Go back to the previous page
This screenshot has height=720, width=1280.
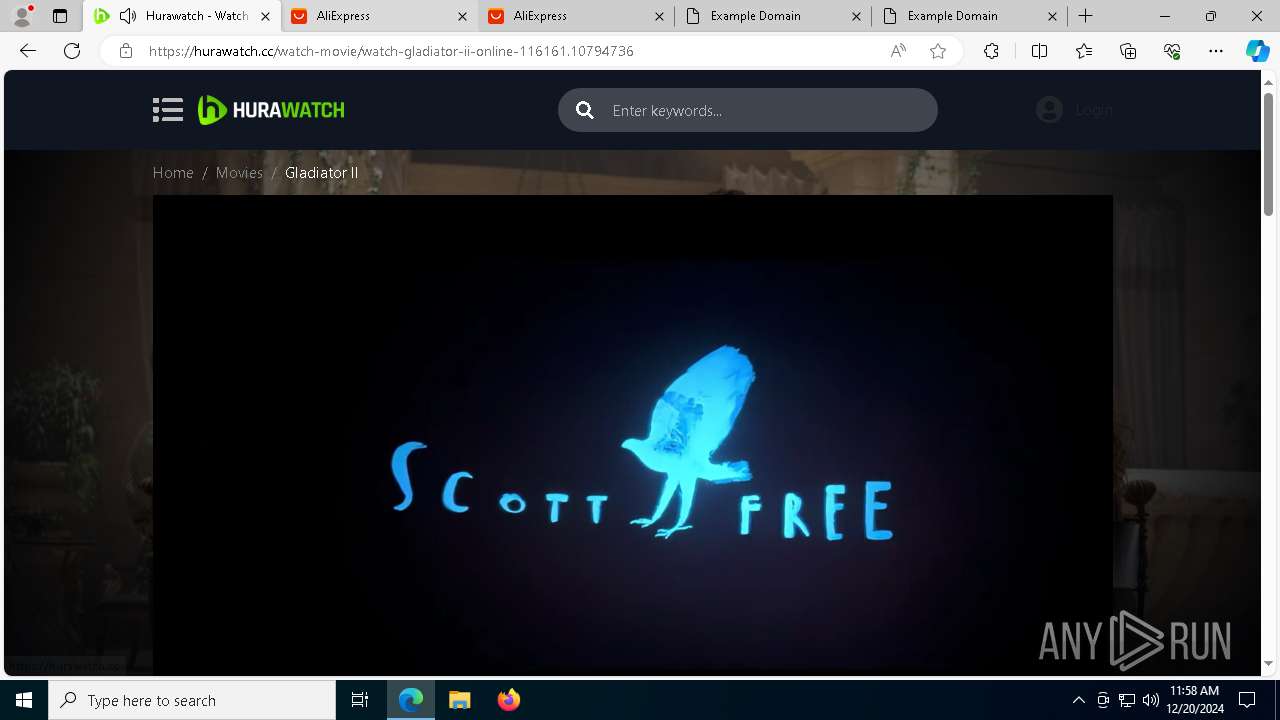pyautogui.click(x=28, y=51)
